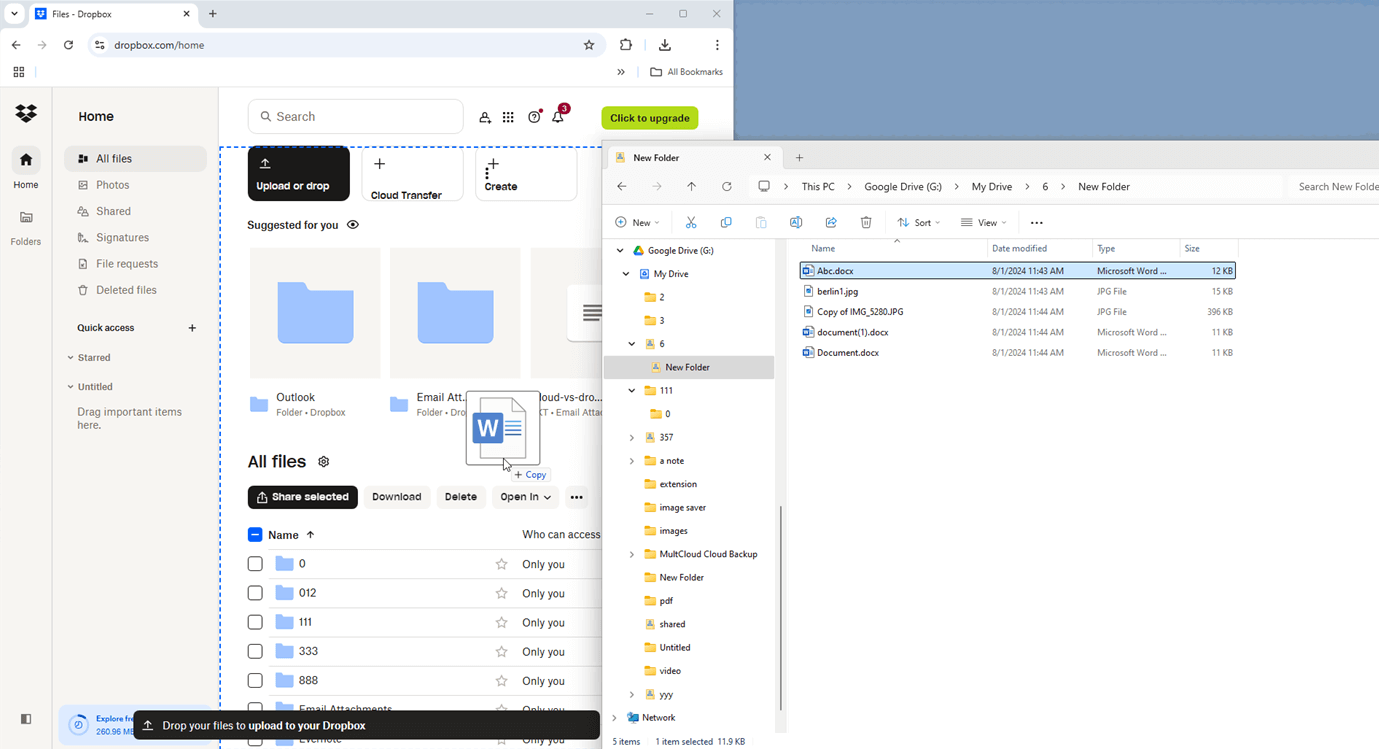
Task: Click the Up arrow in Explorer navigation
Action: pos(691,187)
